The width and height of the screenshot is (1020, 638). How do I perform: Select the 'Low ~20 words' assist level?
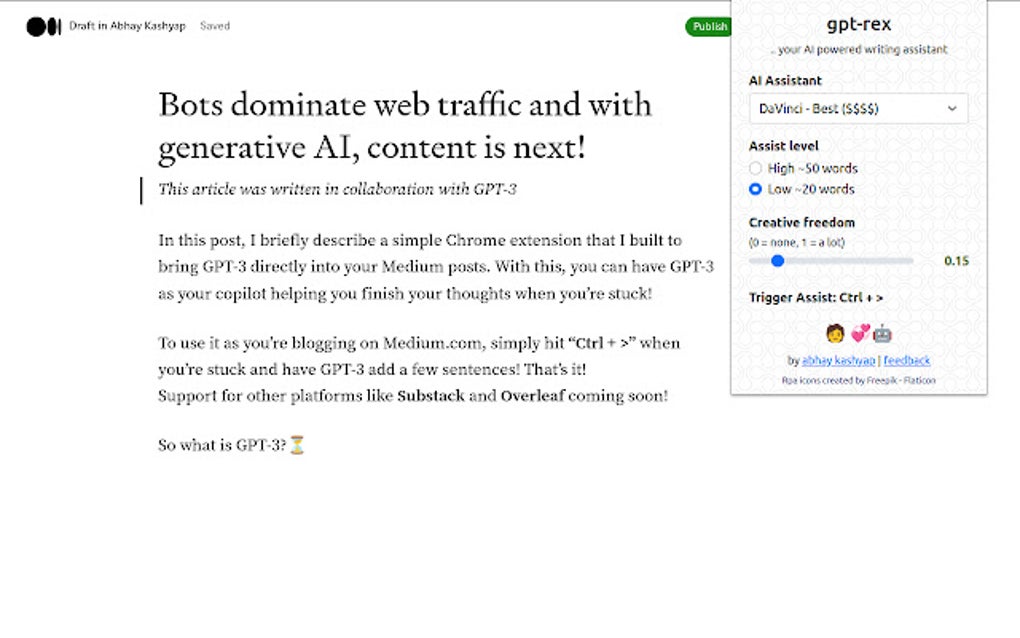pos(755,189)
